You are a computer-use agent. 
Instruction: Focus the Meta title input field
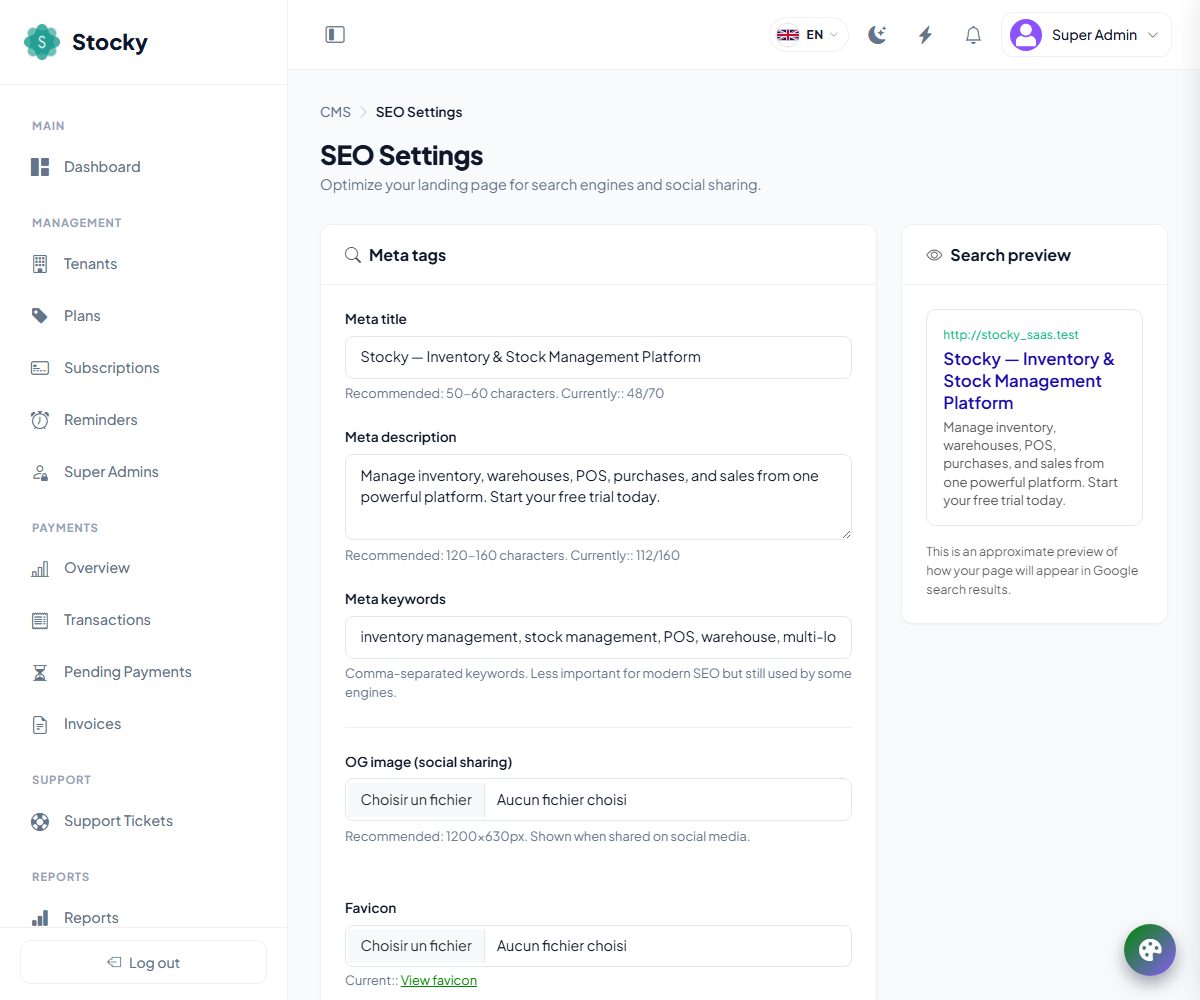598,357
